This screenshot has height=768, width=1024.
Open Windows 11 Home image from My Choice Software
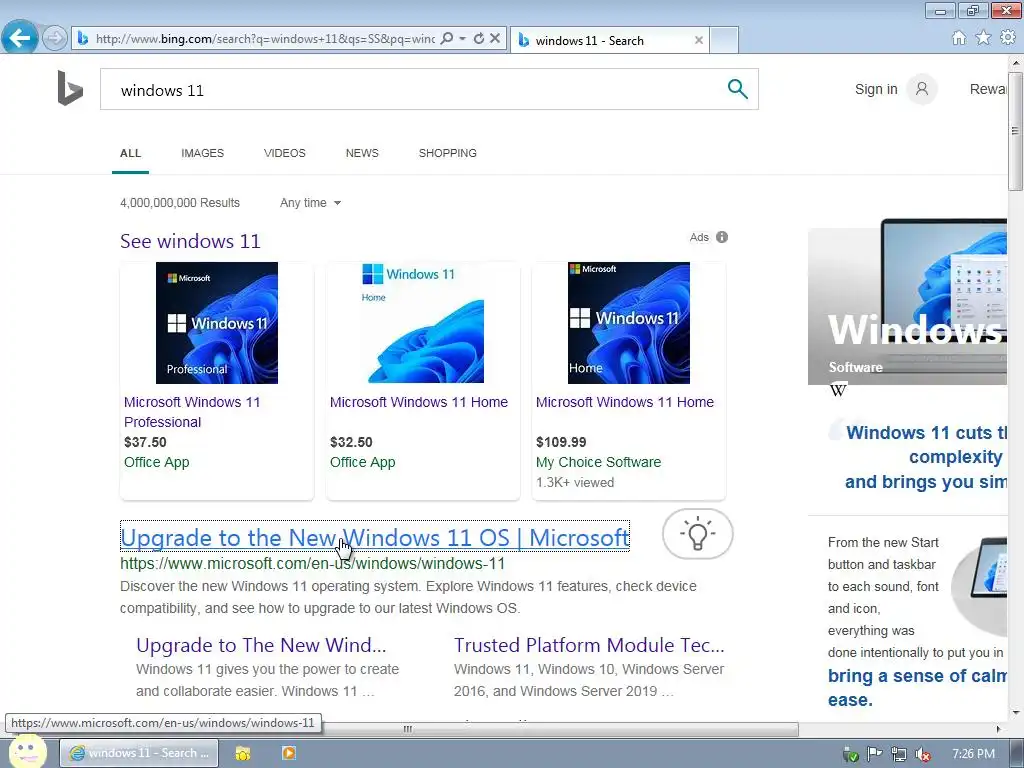629,323
